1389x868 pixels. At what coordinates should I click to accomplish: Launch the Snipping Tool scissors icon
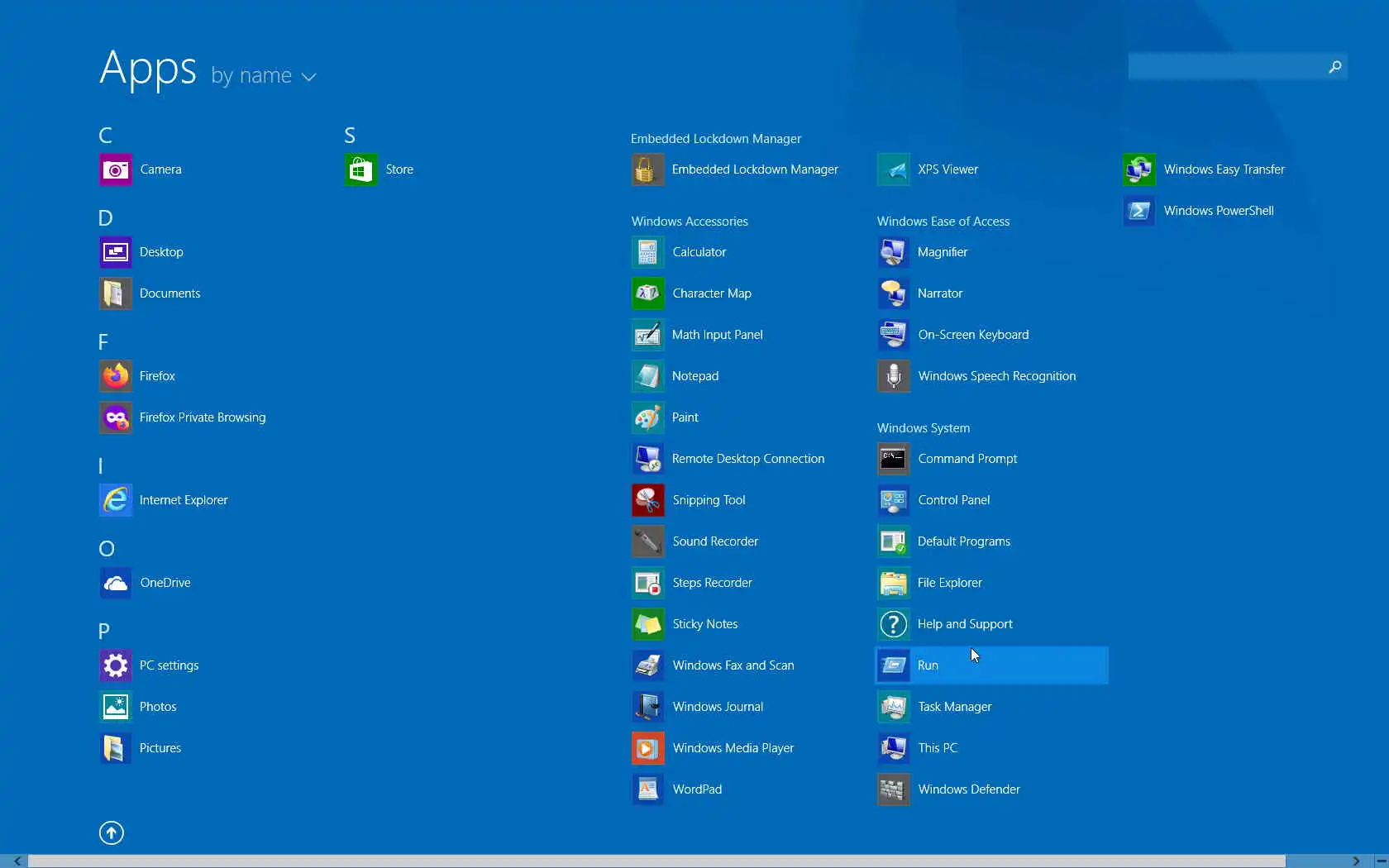(648, 500)
